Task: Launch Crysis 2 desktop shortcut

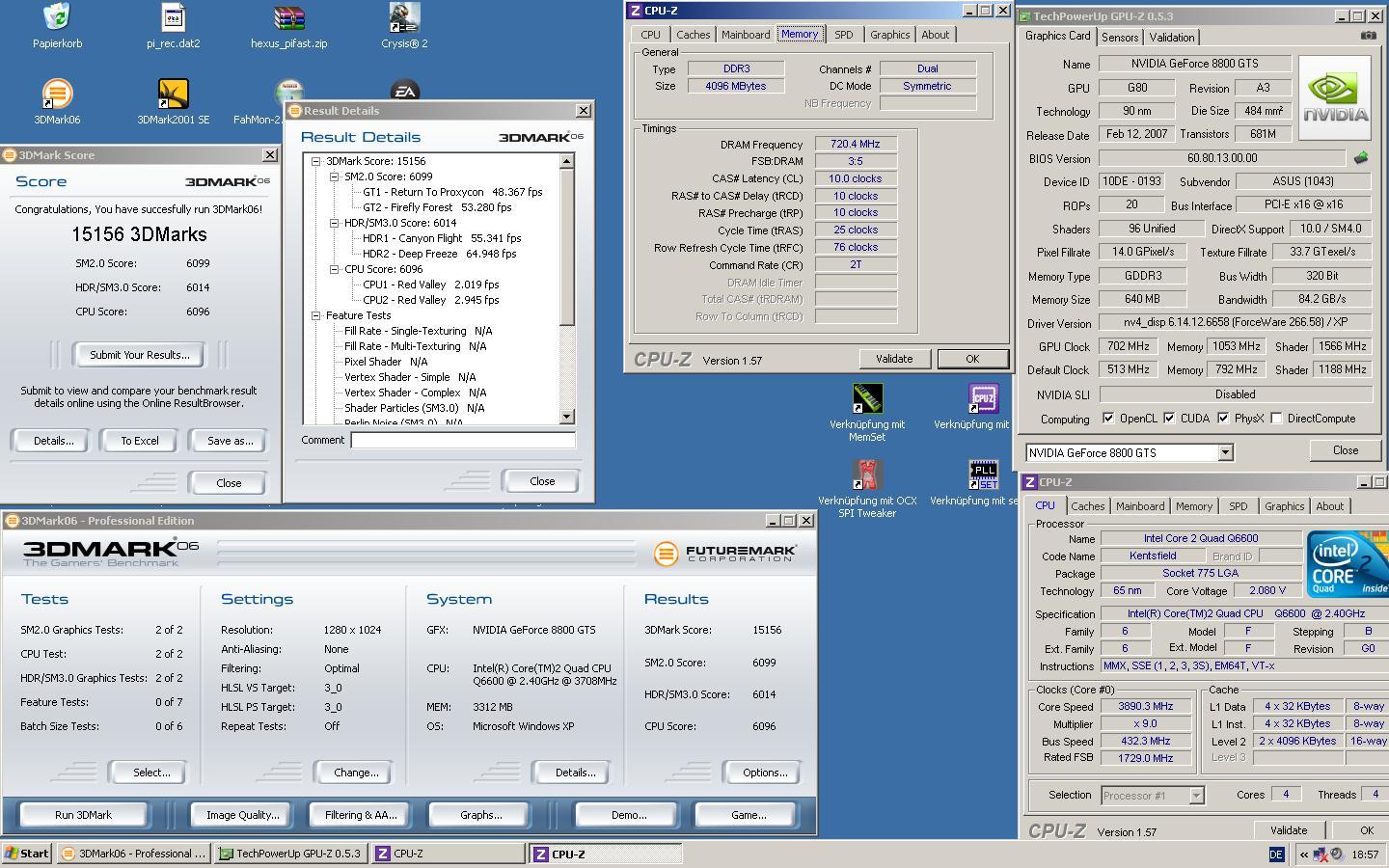Action: [404, 17]
